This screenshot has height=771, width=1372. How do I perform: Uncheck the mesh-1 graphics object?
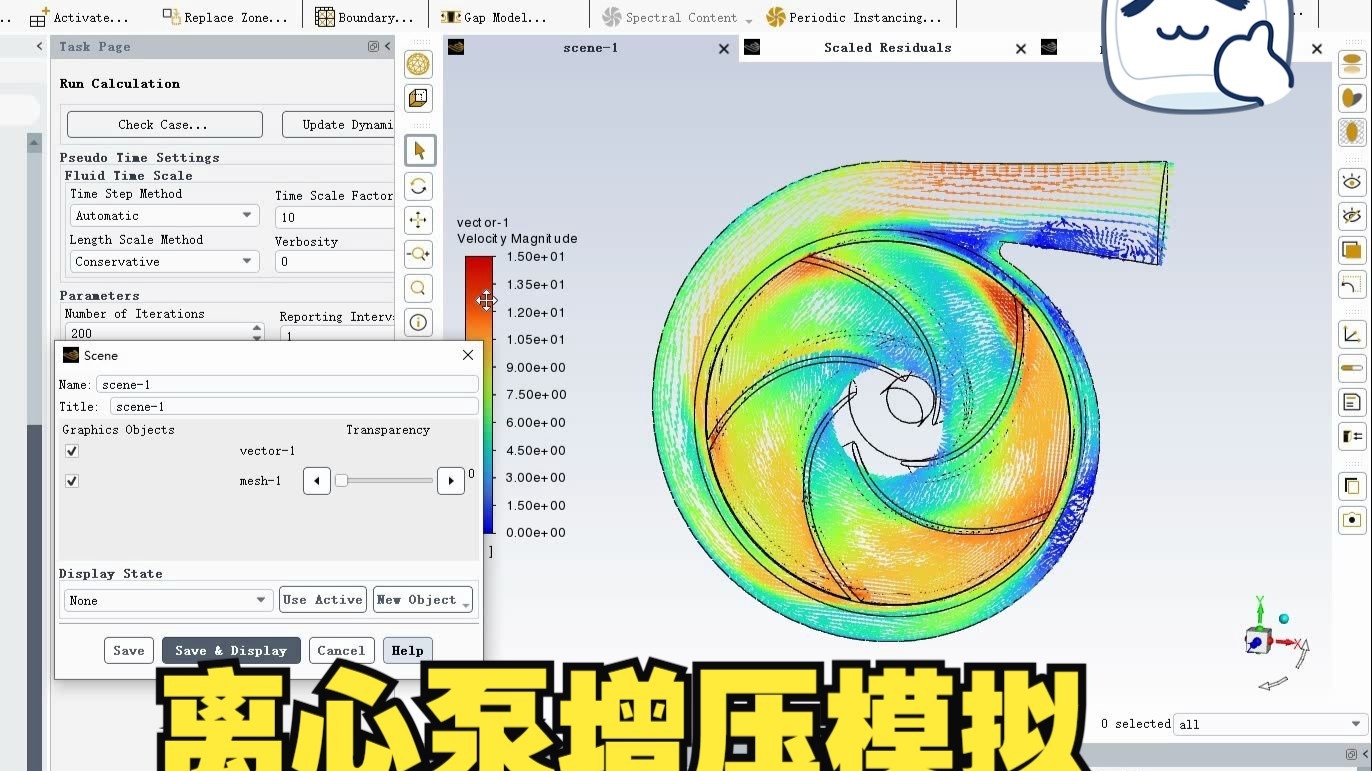71,481
